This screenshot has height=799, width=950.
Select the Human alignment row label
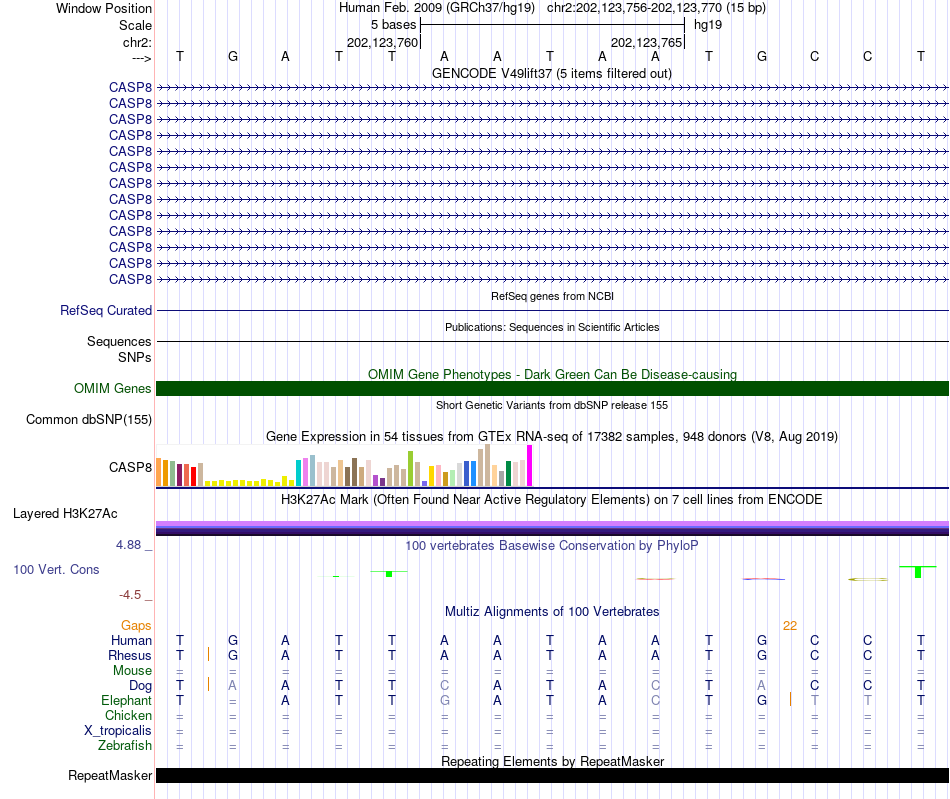click(131, 640)
